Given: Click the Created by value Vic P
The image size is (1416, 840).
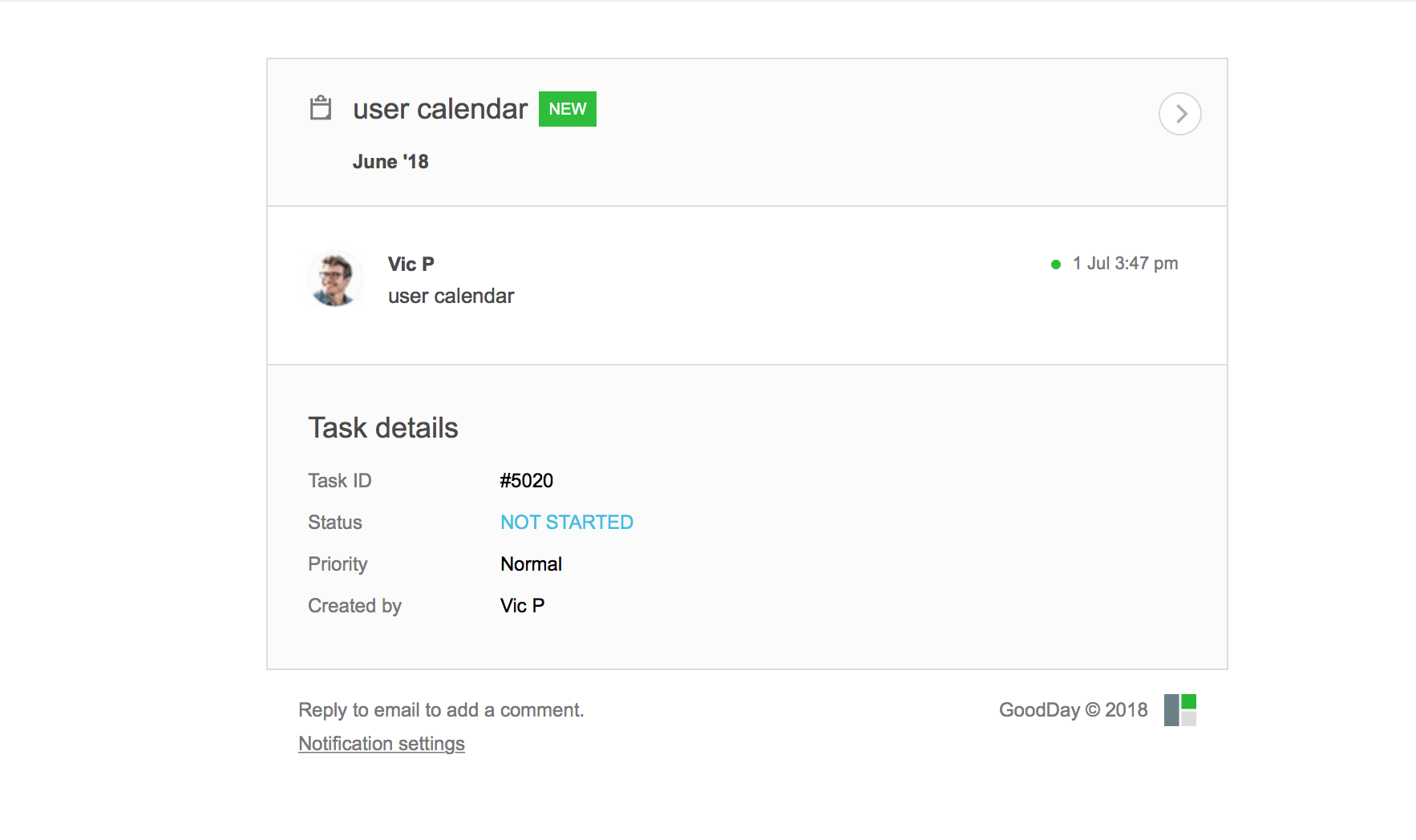Looking at the screenshot, I should pos(522,606).
